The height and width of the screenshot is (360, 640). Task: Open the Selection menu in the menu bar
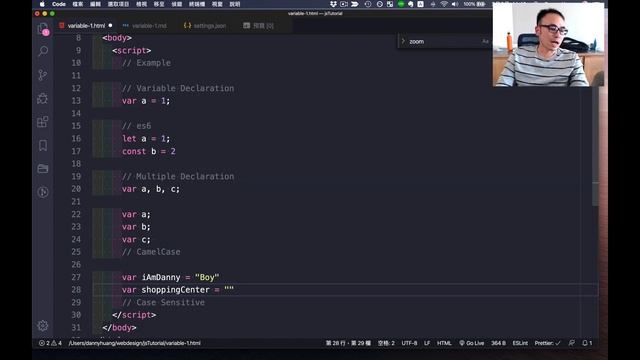(x=118, y=4)
